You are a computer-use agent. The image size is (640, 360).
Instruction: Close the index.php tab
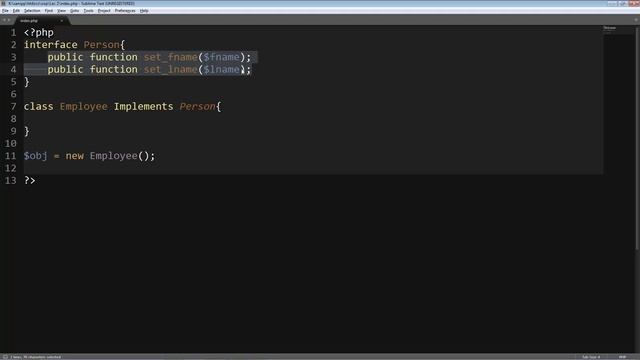62,20
